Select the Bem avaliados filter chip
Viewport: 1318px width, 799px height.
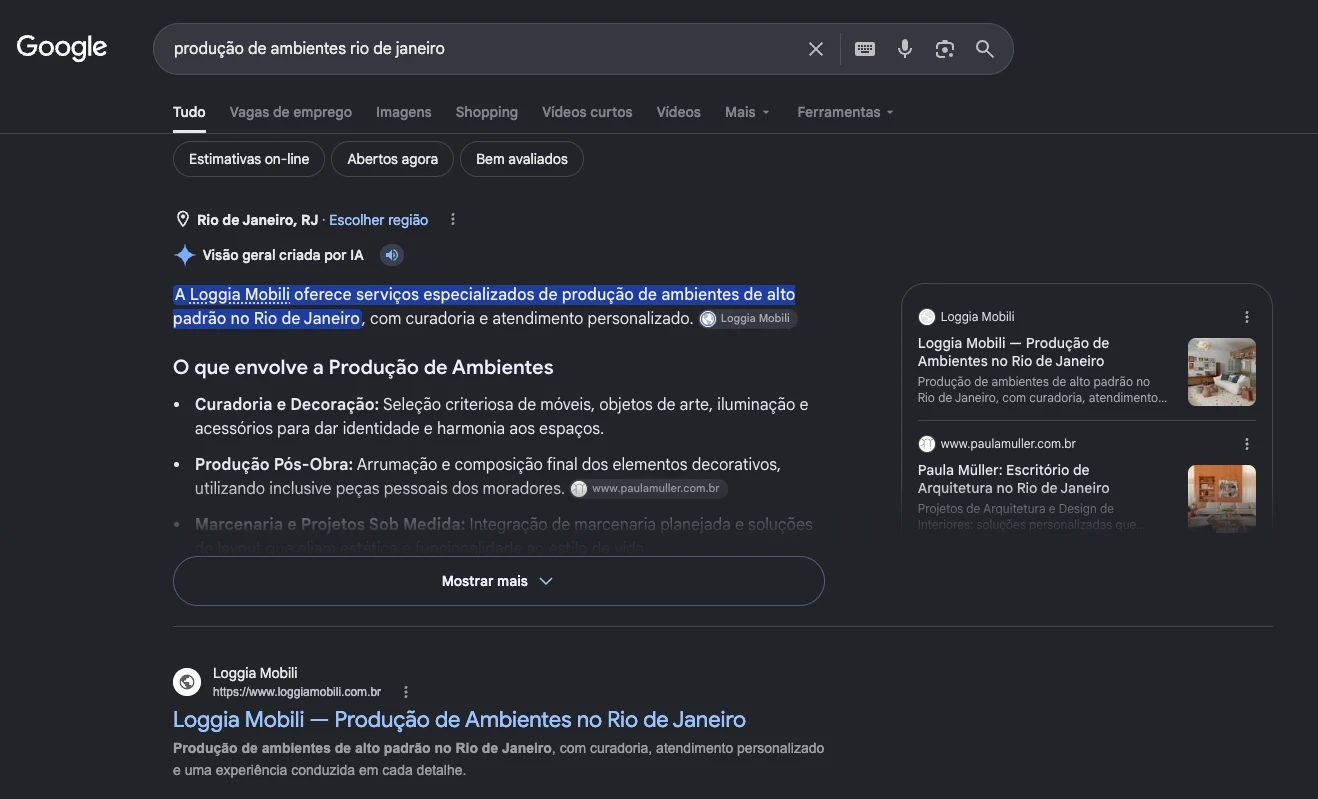tap(522, 159)
